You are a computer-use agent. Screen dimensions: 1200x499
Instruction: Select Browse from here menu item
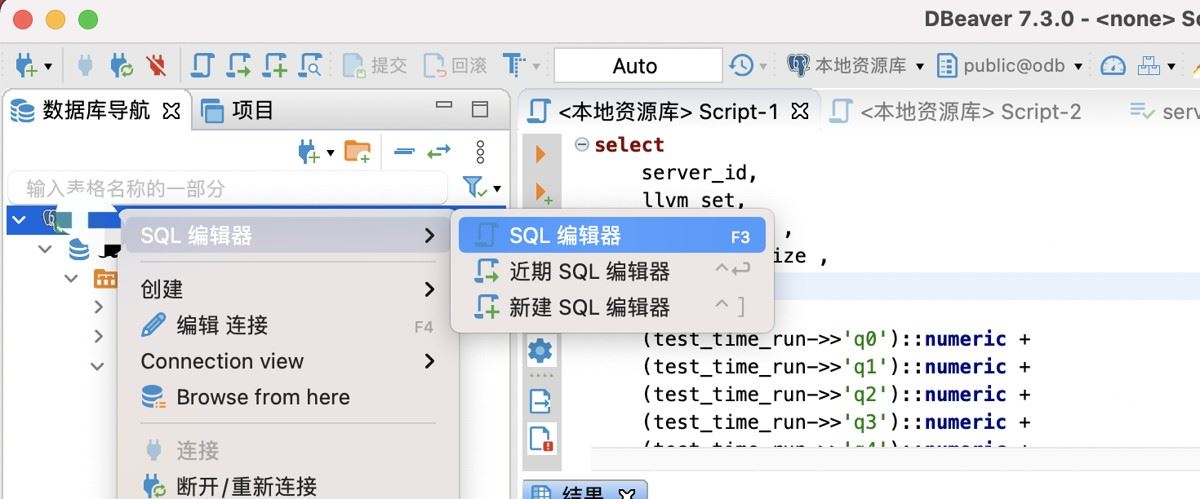click(x=287, y=397)
